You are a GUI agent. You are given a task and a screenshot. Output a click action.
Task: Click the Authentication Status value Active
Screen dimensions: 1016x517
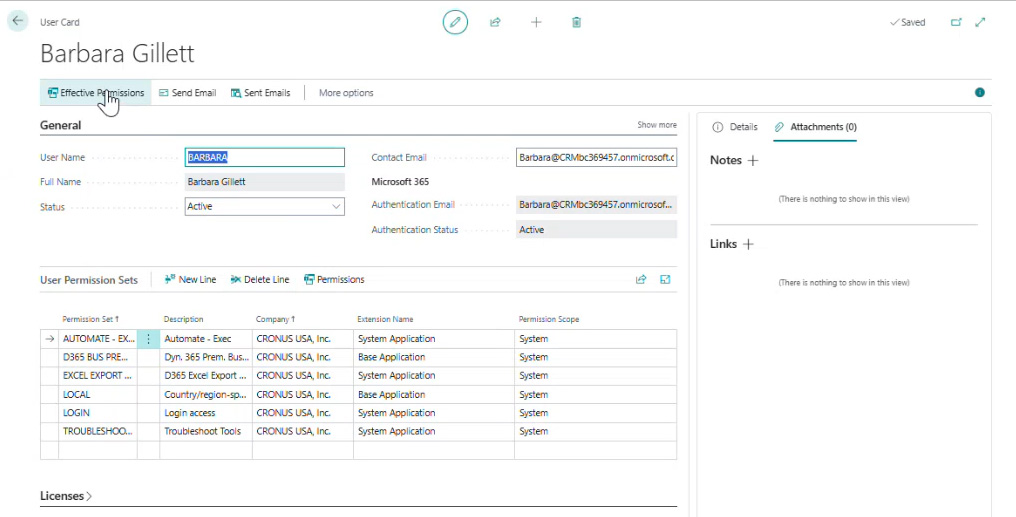point(596,229)
